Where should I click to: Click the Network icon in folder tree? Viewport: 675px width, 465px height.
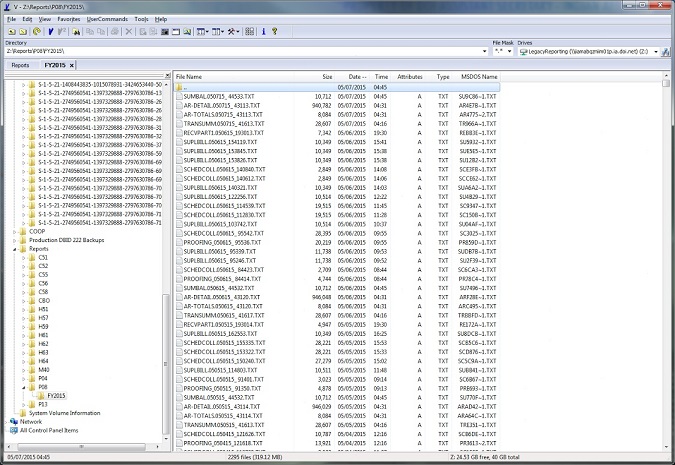tap(14, 422)
